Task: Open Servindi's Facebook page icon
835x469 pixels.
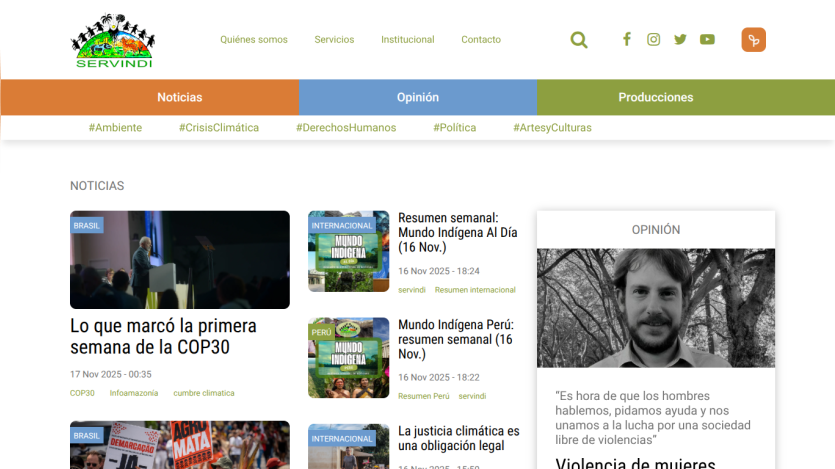Action: coord(627,39)
